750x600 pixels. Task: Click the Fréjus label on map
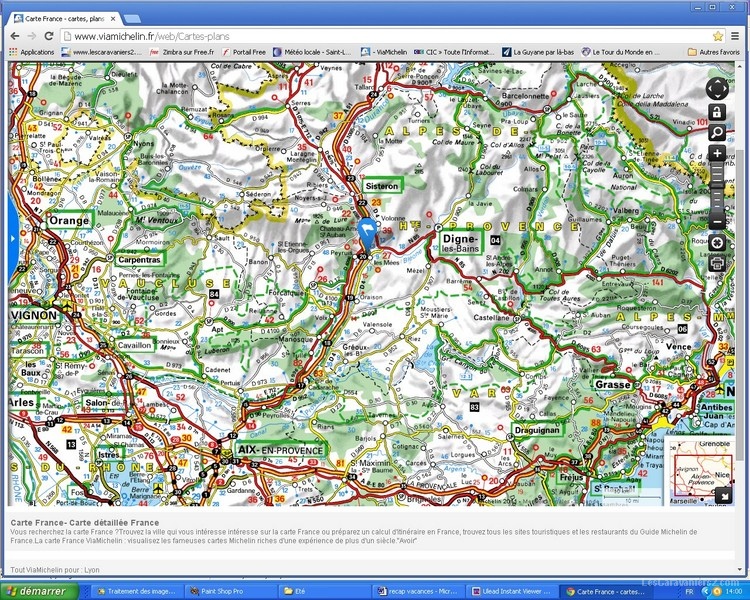point(572,477)
